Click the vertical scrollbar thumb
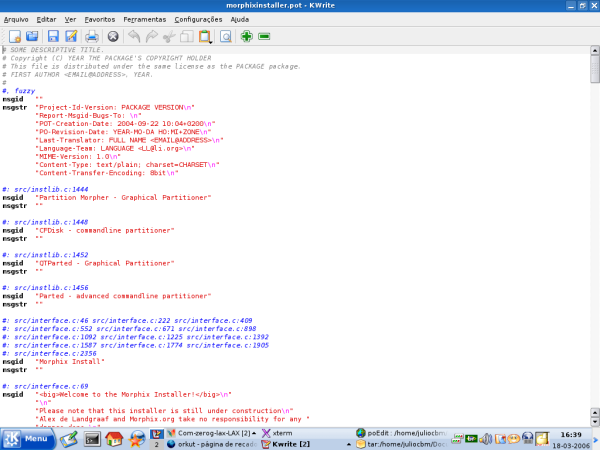 pyautogui.click(x=595, y=69)
